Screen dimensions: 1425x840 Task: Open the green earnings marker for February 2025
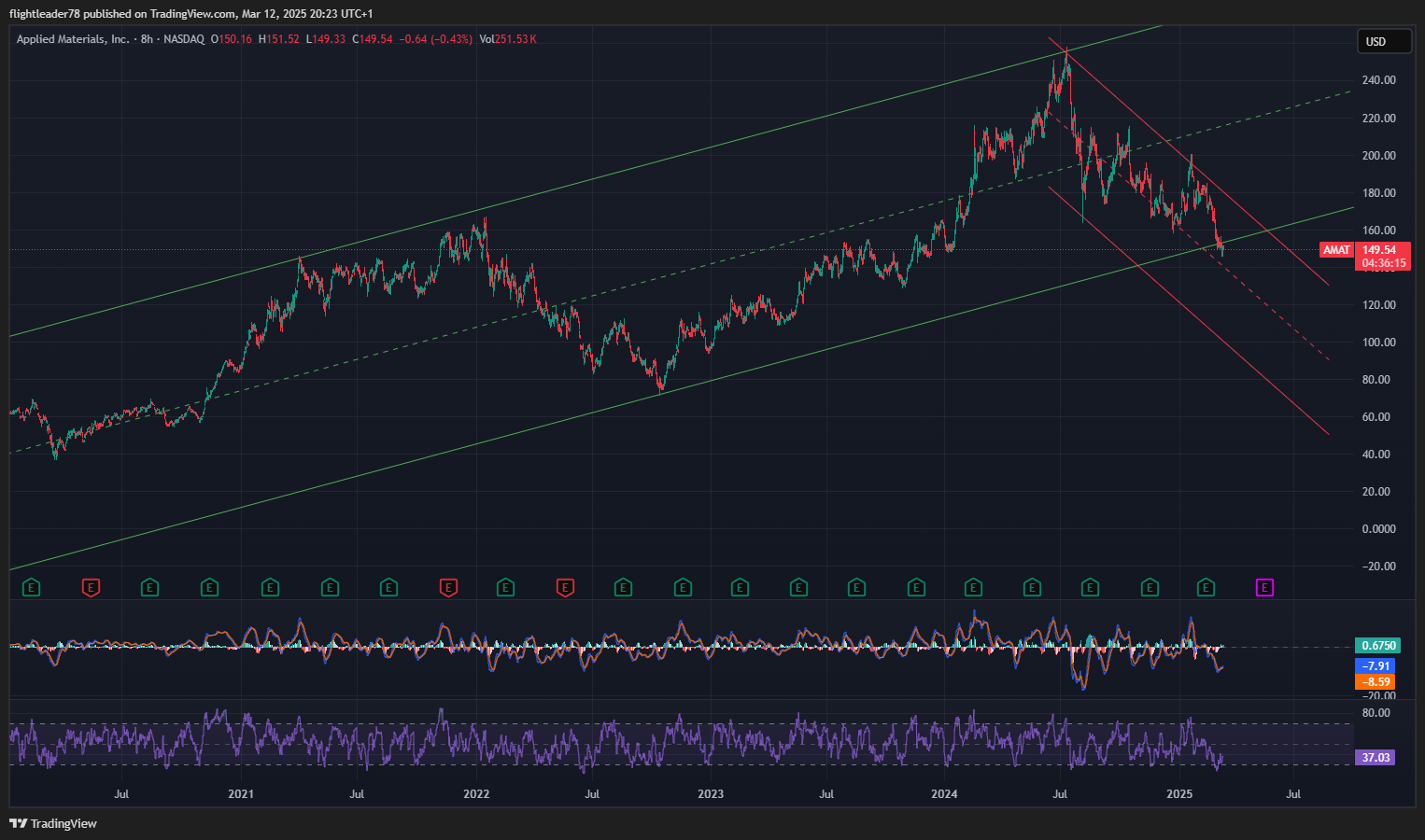pos(1206,587)
